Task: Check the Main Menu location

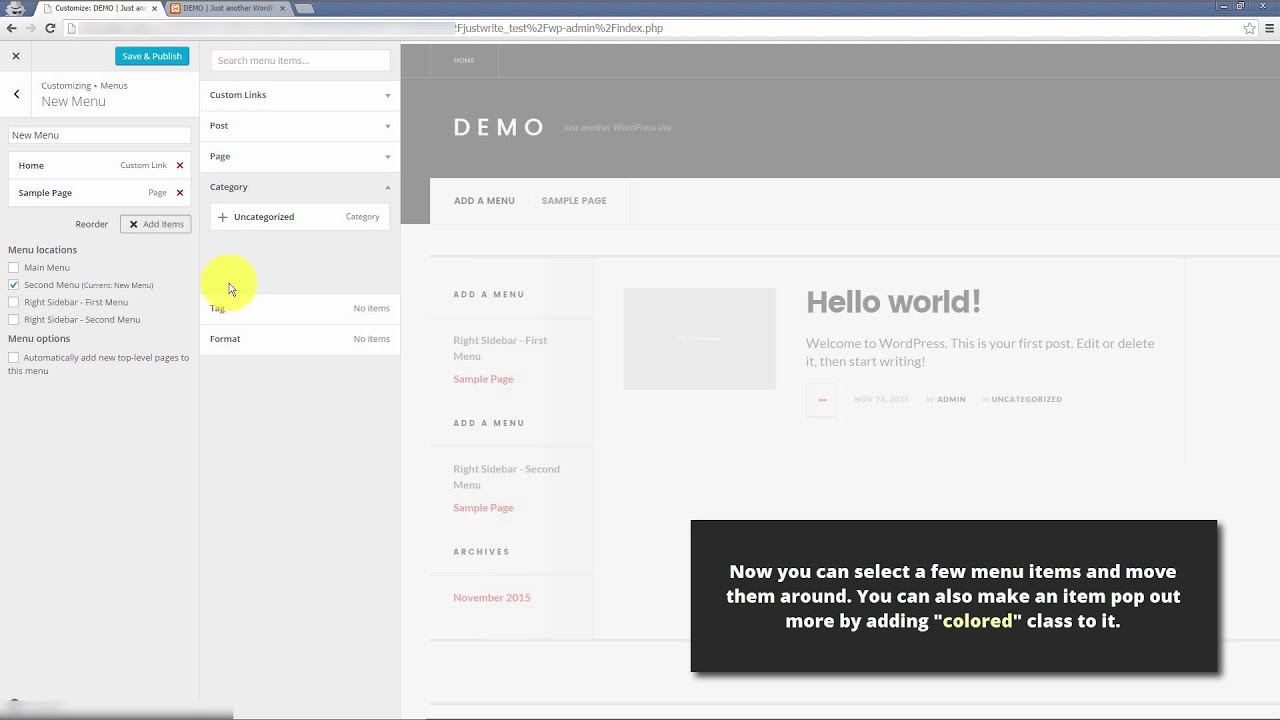Action: coord(13,267)
